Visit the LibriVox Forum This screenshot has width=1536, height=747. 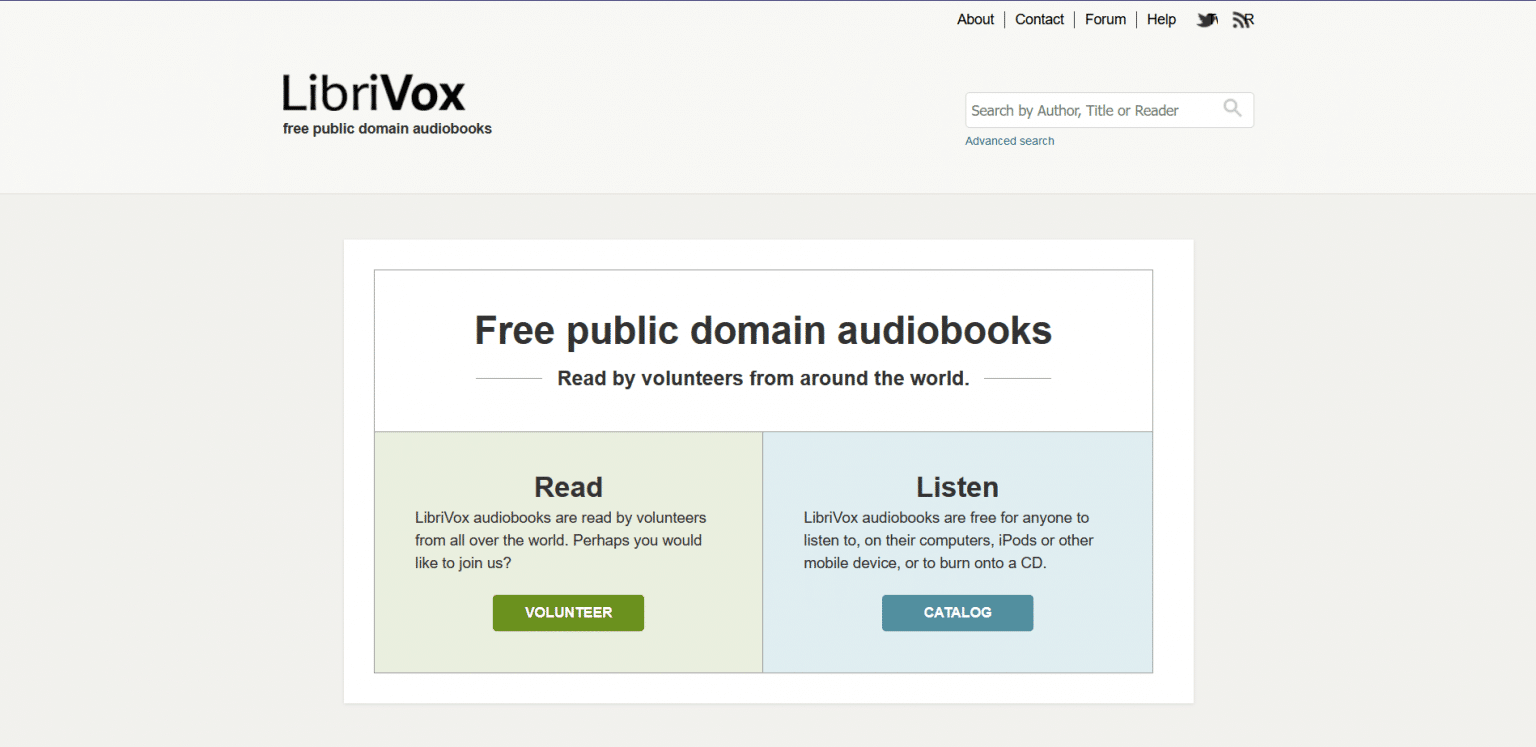(1105, 19)
